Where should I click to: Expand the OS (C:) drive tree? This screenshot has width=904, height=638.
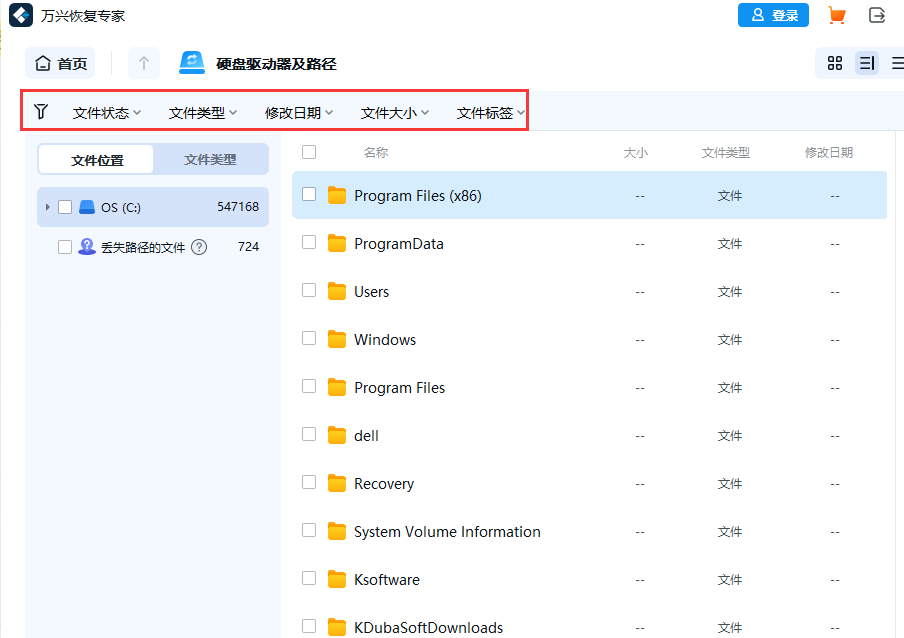click(47, 207)
